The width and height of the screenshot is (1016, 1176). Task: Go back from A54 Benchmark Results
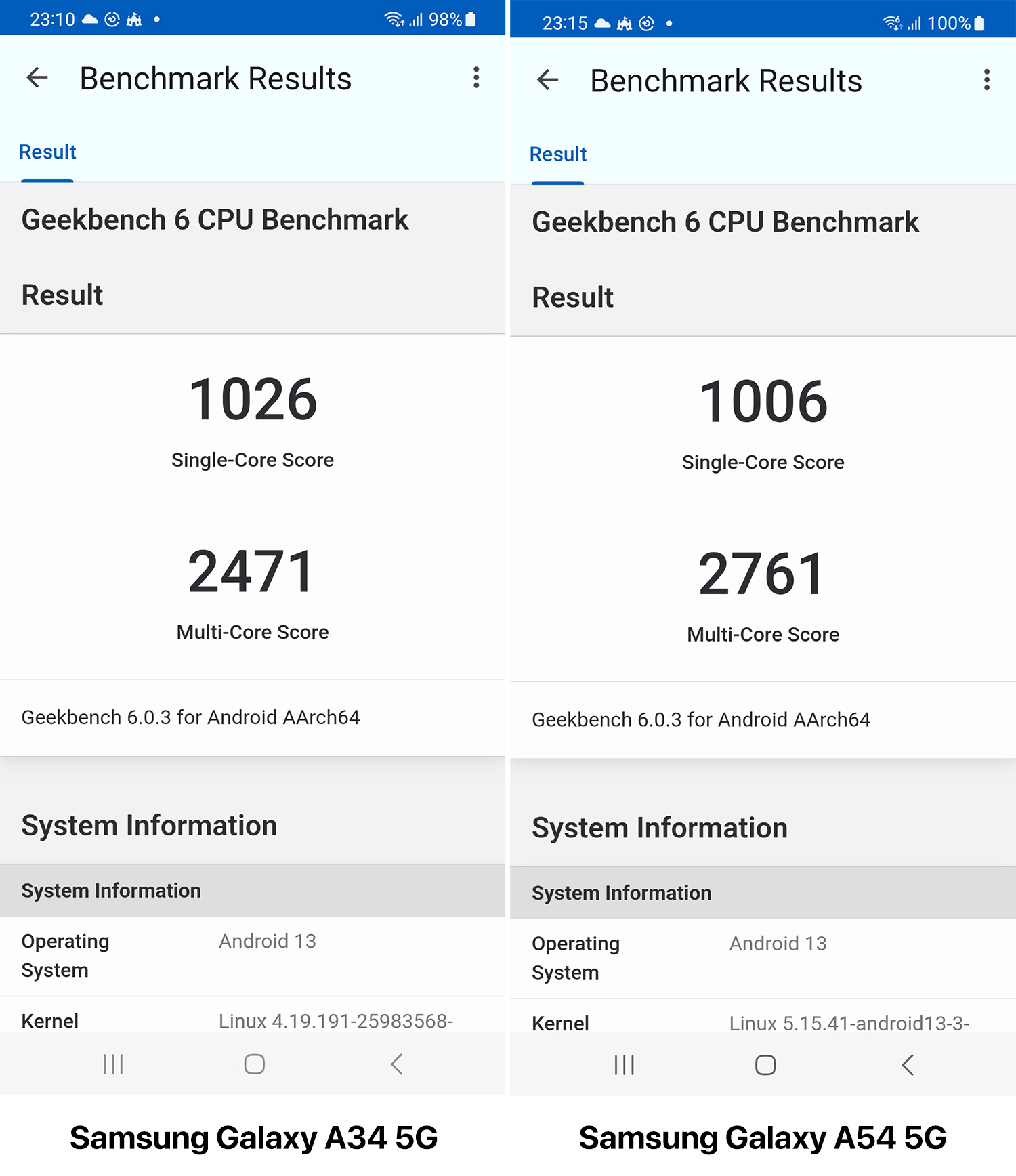(548, 80)
